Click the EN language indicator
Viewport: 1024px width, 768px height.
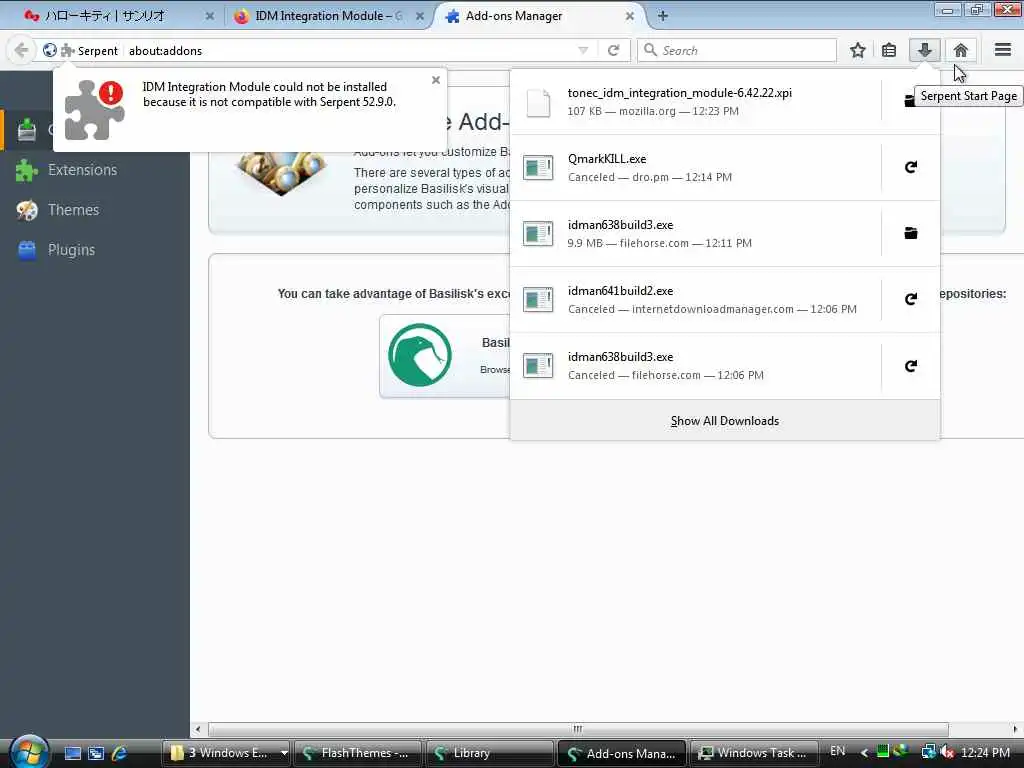pyautogui.click(x=837, y=752)
